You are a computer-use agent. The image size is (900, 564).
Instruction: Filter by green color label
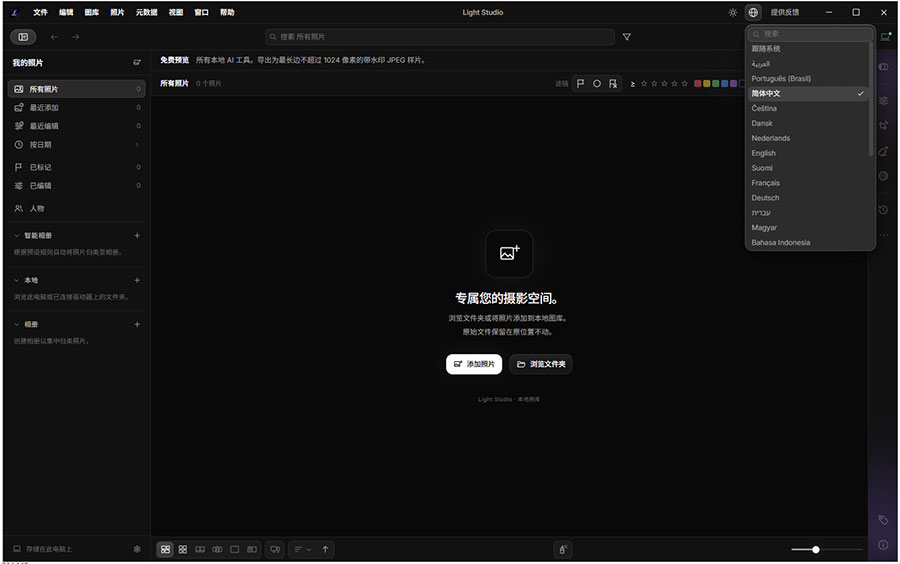tap(716, 84)
